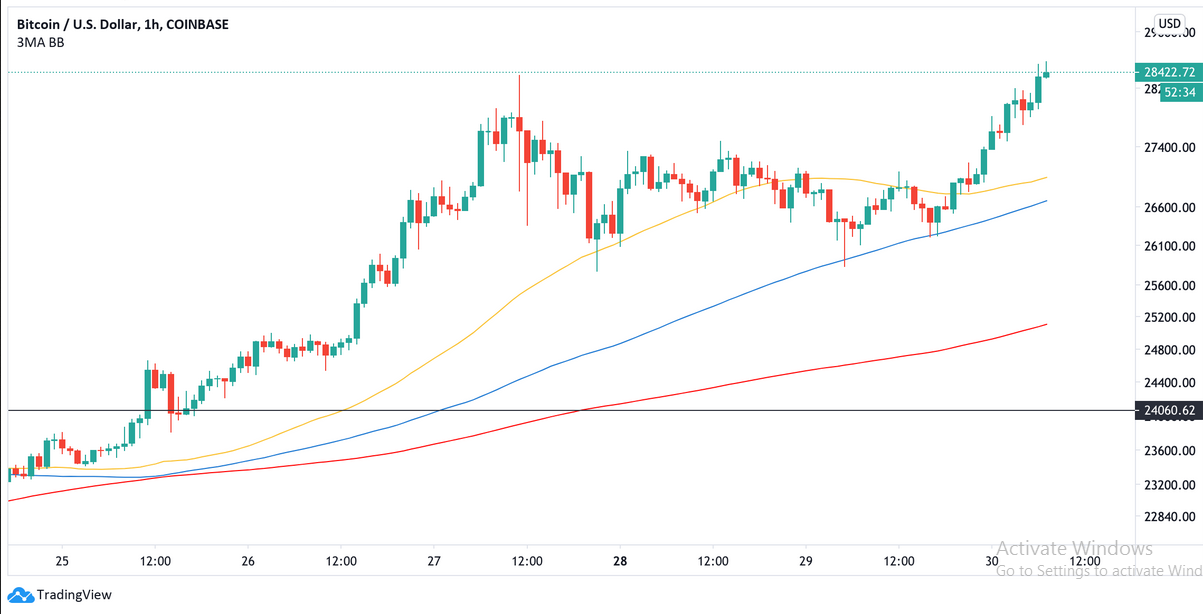The height and width of the screenshot is (614, 1203).
Task: Click the TradingView cloud logo icon
Action: click(x=22, y=595)
